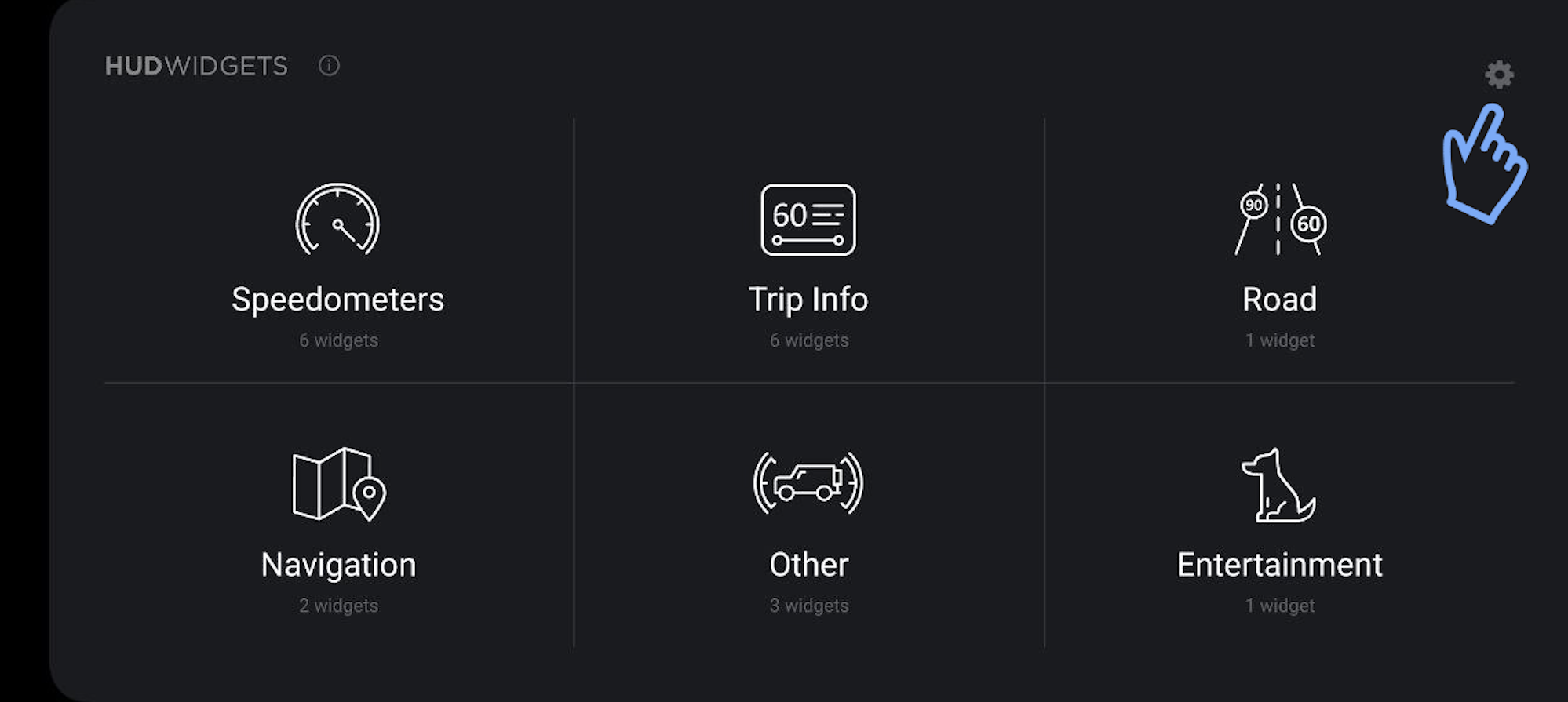1568x702 pixels.
Task: Tap the Entertainment dog icon
Action: [x=1278, y=485]
